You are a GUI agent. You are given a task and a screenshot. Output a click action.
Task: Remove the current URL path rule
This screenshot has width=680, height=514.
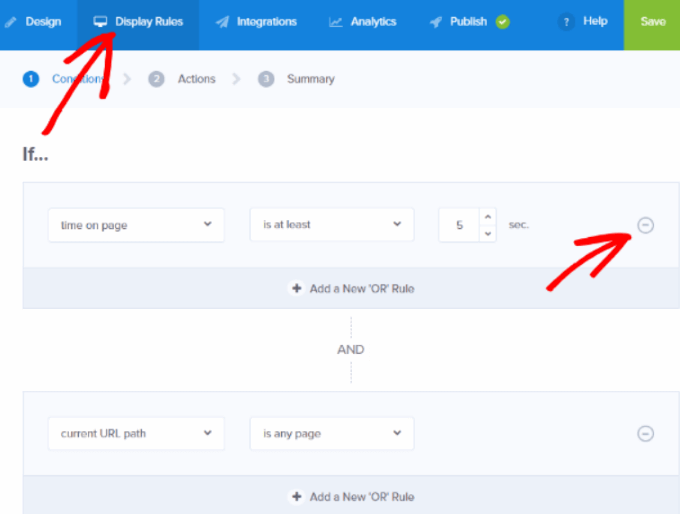[x=645, y=433]
